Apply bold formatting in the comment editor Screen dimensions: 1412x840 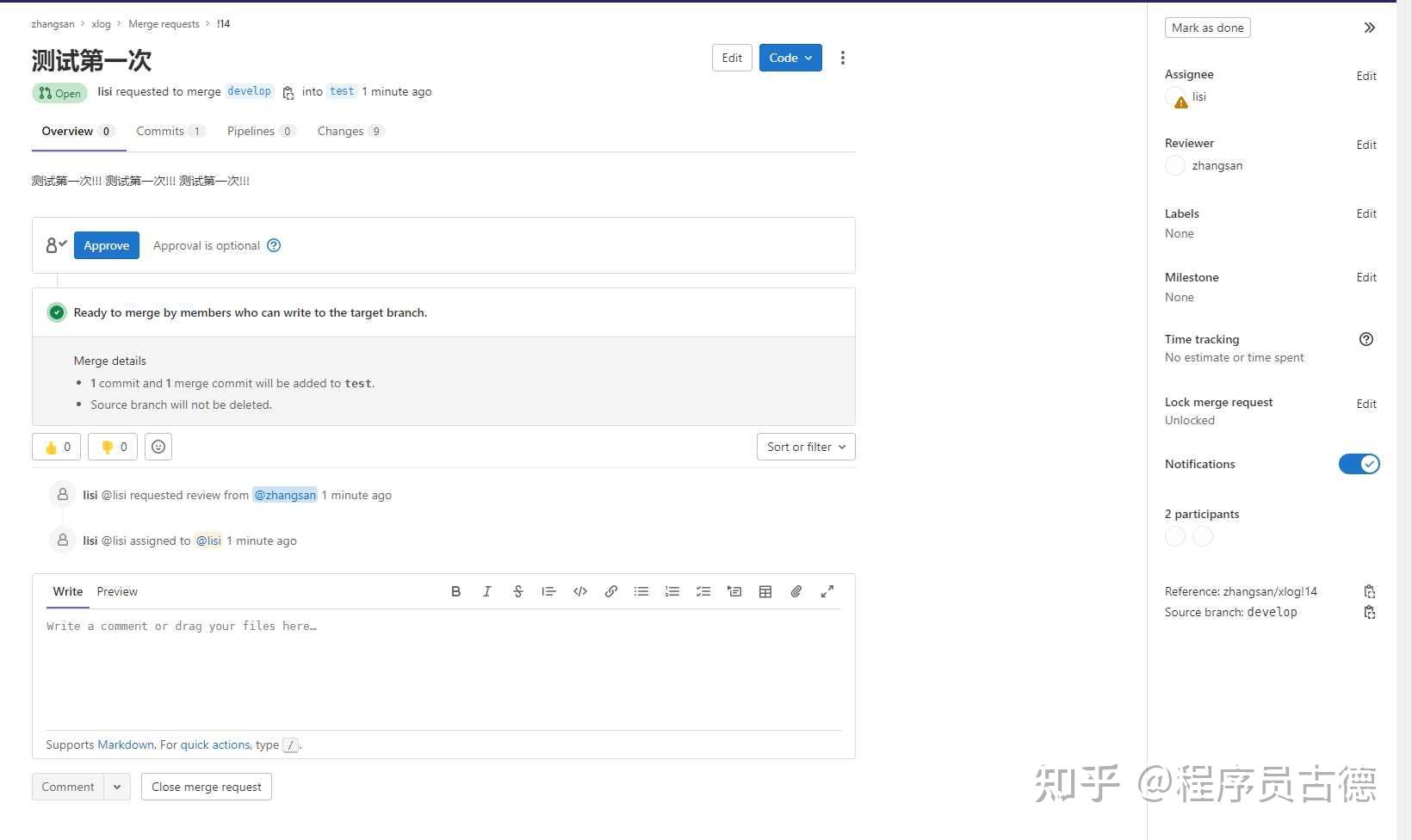click(455, 591)
